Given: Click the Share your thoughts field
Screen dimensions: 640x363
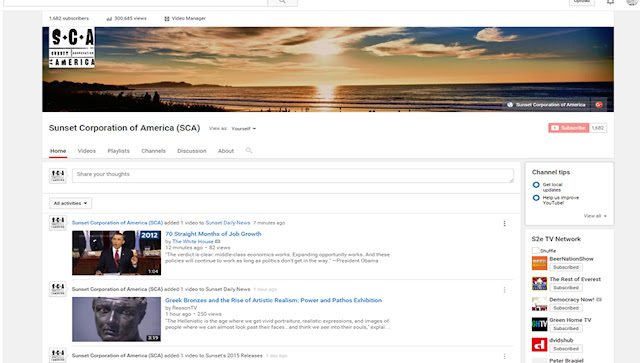Looking at the screenshot, I should click(x=293, y=176).
